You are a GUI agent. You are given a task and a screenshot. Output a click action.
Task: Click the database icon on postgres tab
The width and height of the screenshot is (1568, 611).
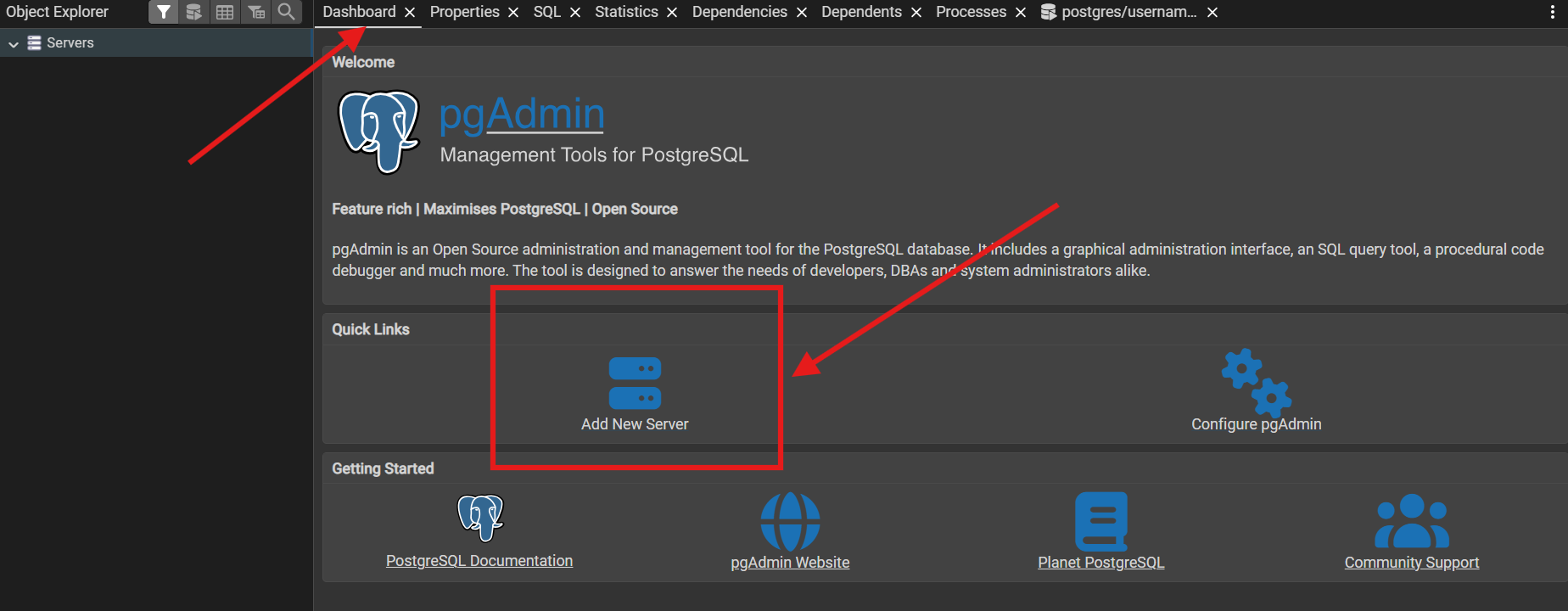[x=1049, y=12]
